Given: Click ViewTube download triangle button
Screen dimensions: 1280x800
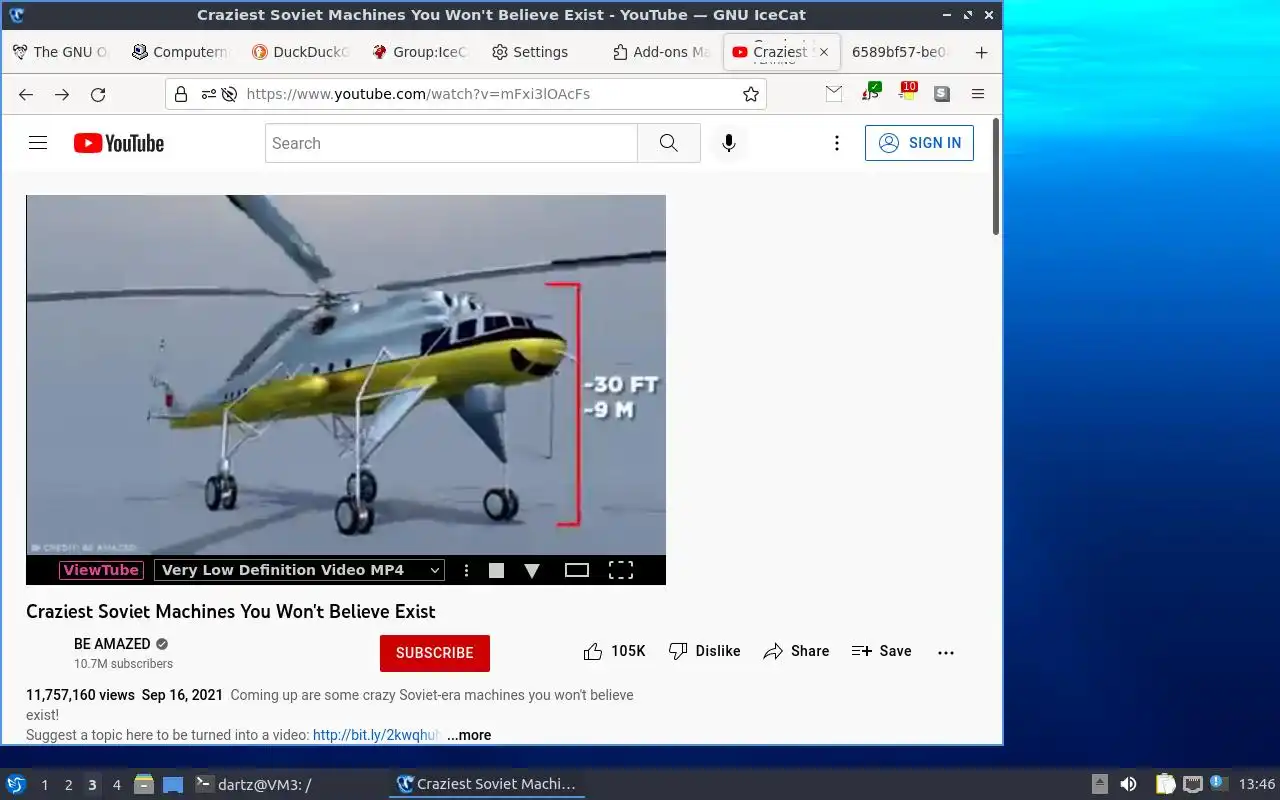Looking at the screenshot, I should pos(532,570).
